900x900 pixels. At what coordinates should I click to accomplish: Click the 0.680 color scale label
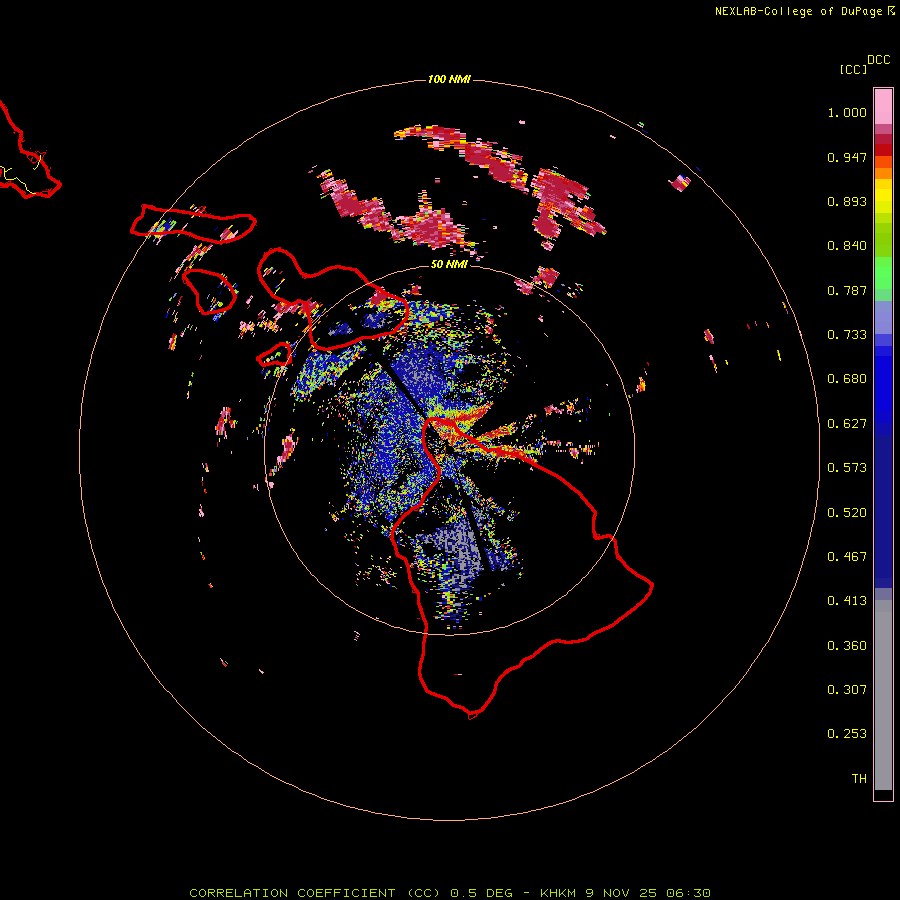847,379
